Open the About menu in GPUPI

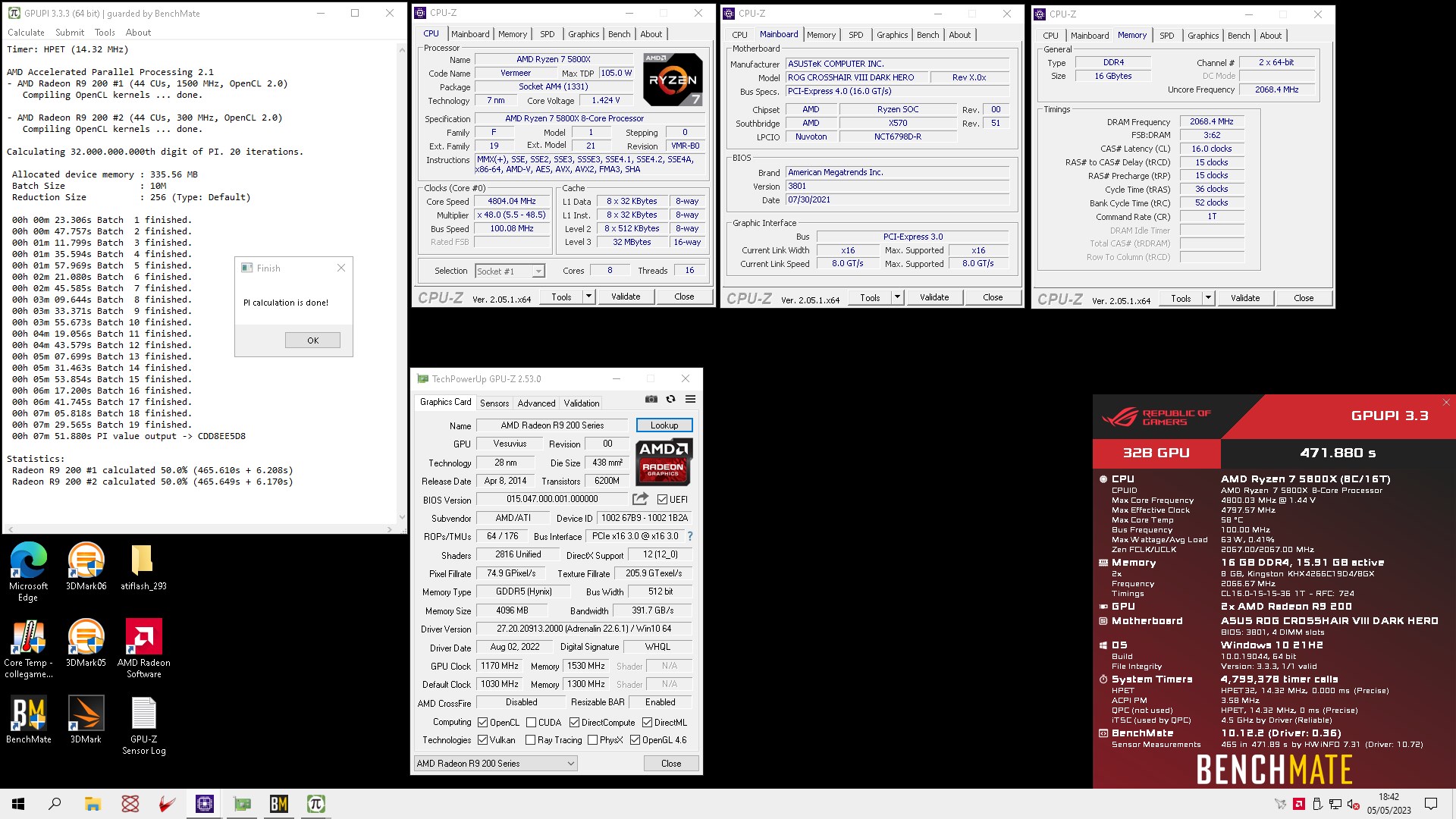click(138, 33)
